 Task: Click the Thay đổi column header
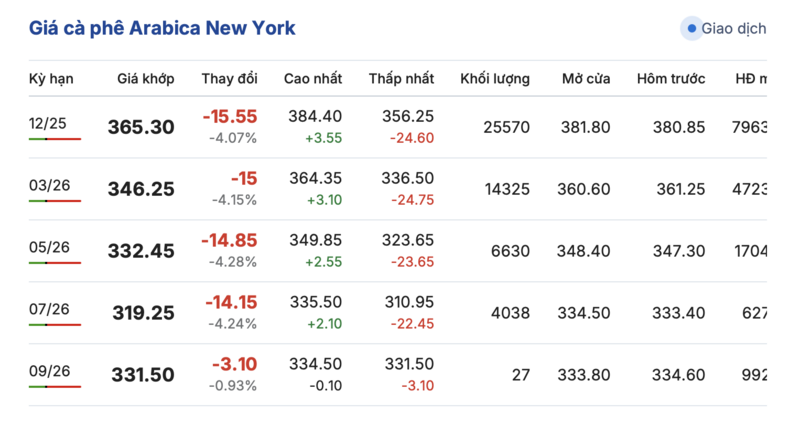click(229, 79)
